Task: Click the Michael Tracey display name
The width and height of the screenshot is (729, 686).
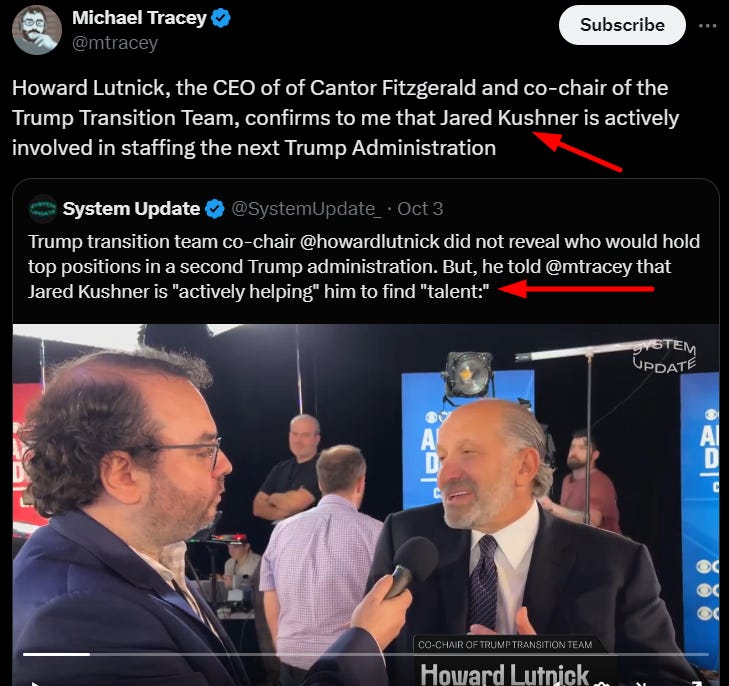Action: pyautogui.click(x=139, y=18)
